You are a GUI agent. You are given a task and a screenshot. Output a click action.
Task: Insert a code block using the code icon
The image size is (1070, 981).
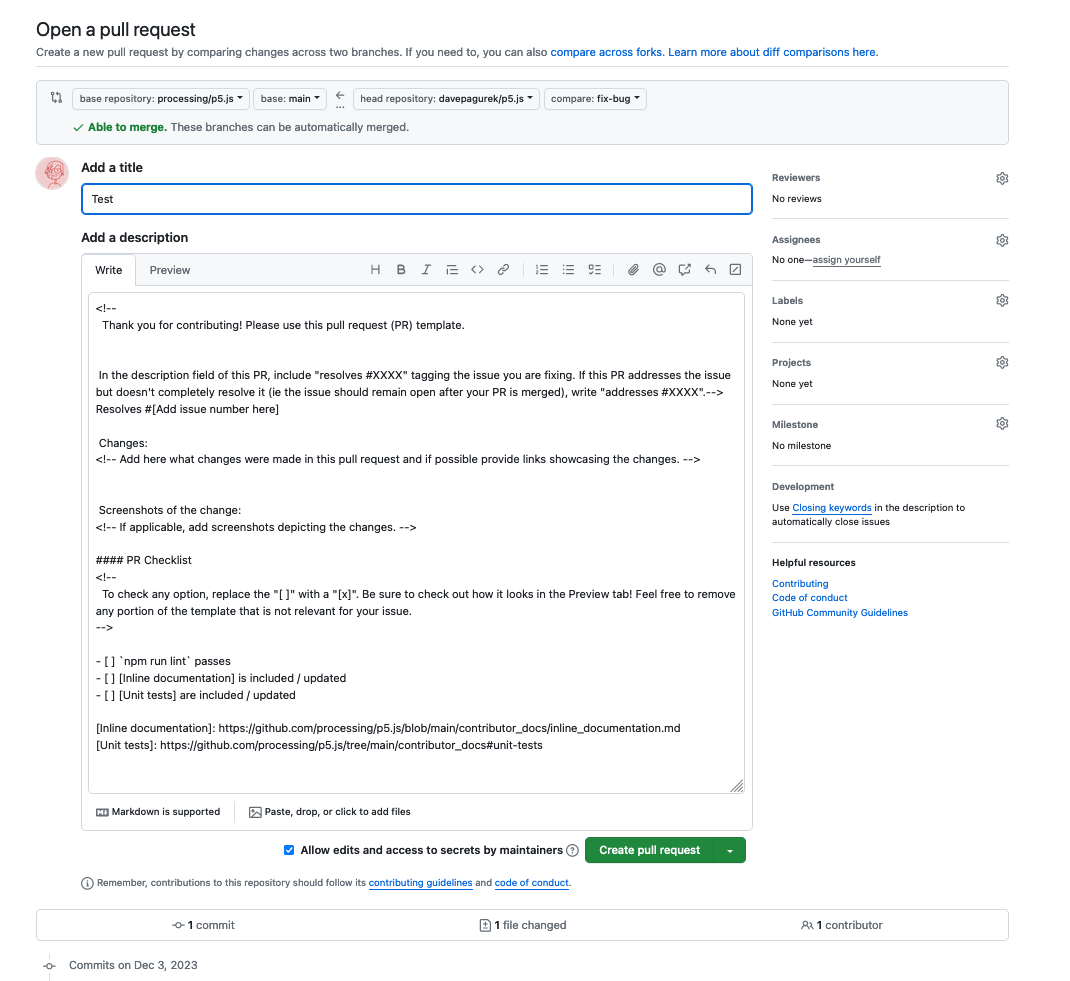point(477,269)
